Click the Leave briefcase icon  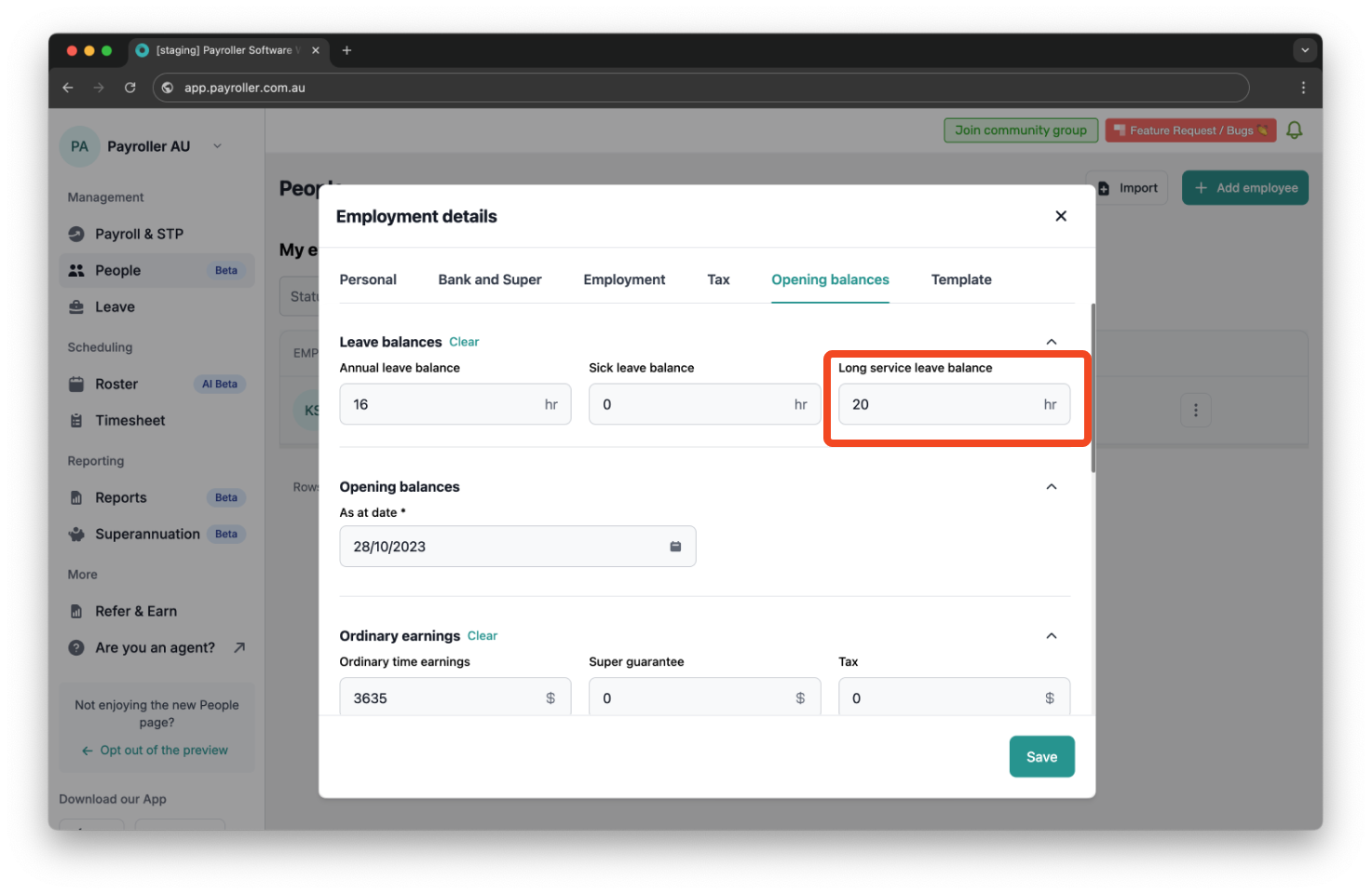click(x=77, y=306)
